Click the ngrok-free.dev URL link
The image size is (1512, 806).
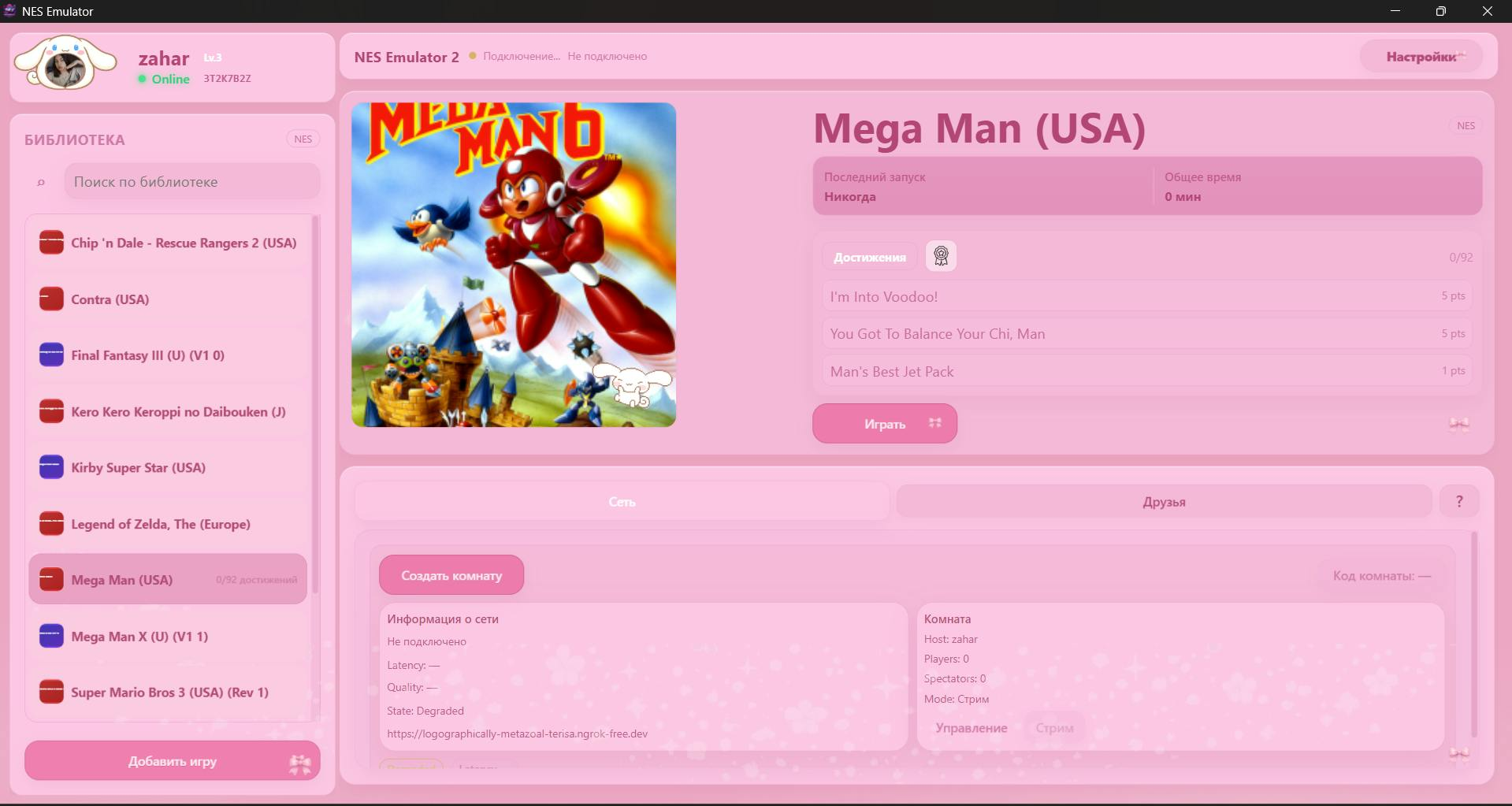(517, 734)
